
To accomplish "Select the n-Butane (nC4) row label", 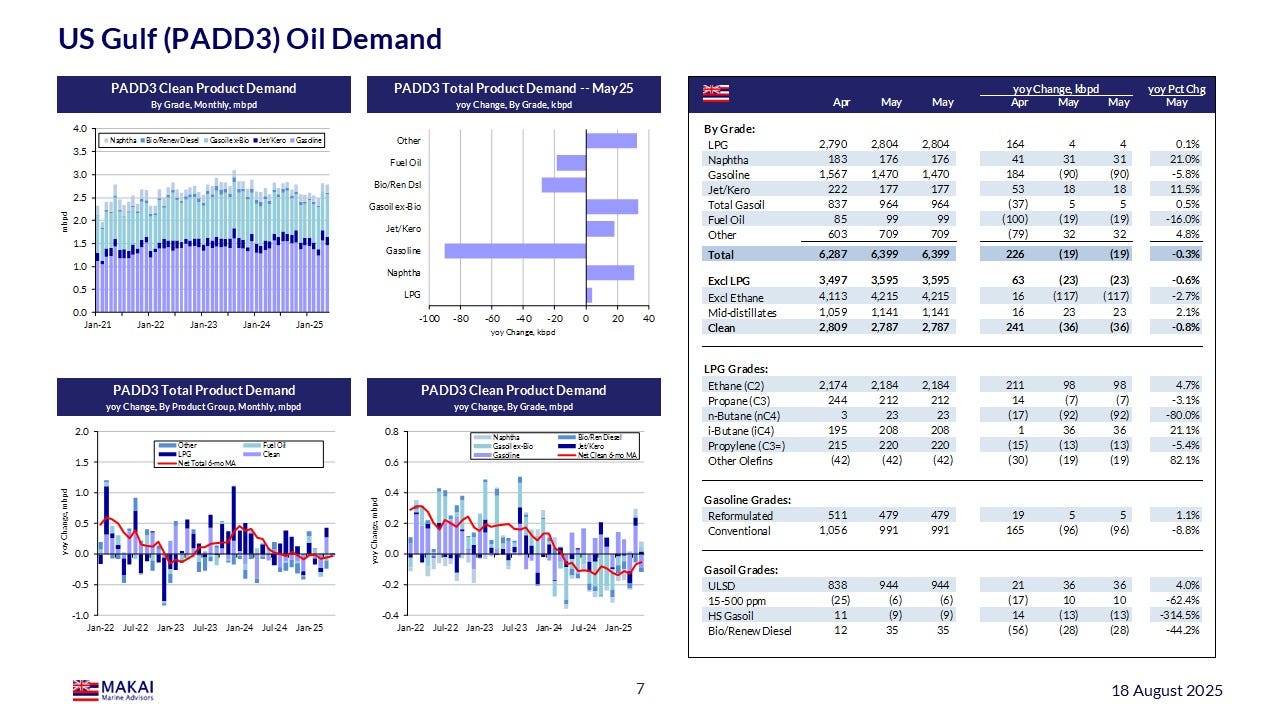I will [x=746, y=416].
